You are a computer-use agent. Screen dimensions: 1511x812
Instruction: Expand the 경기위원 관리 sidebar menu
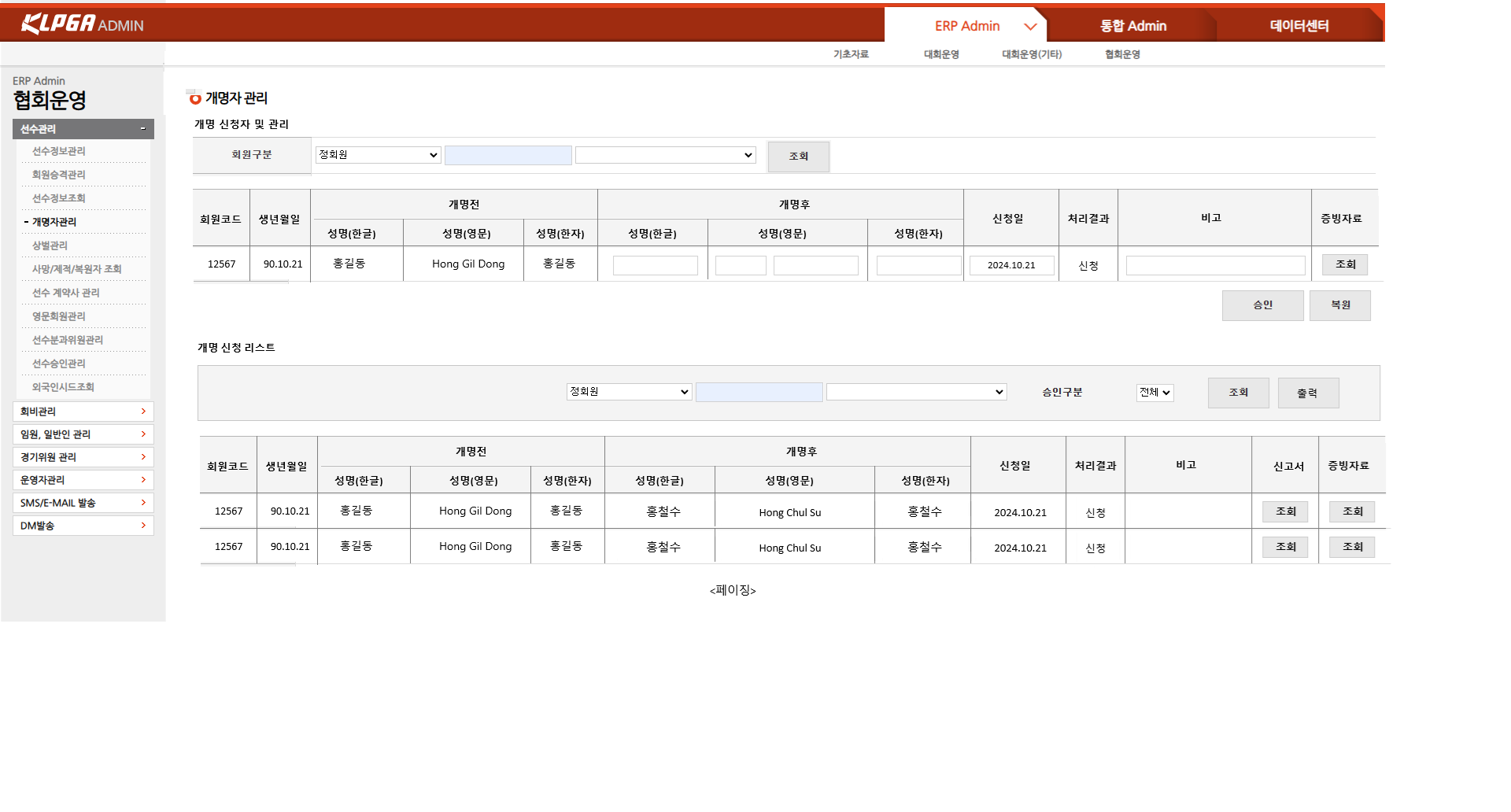coord(83,457)
